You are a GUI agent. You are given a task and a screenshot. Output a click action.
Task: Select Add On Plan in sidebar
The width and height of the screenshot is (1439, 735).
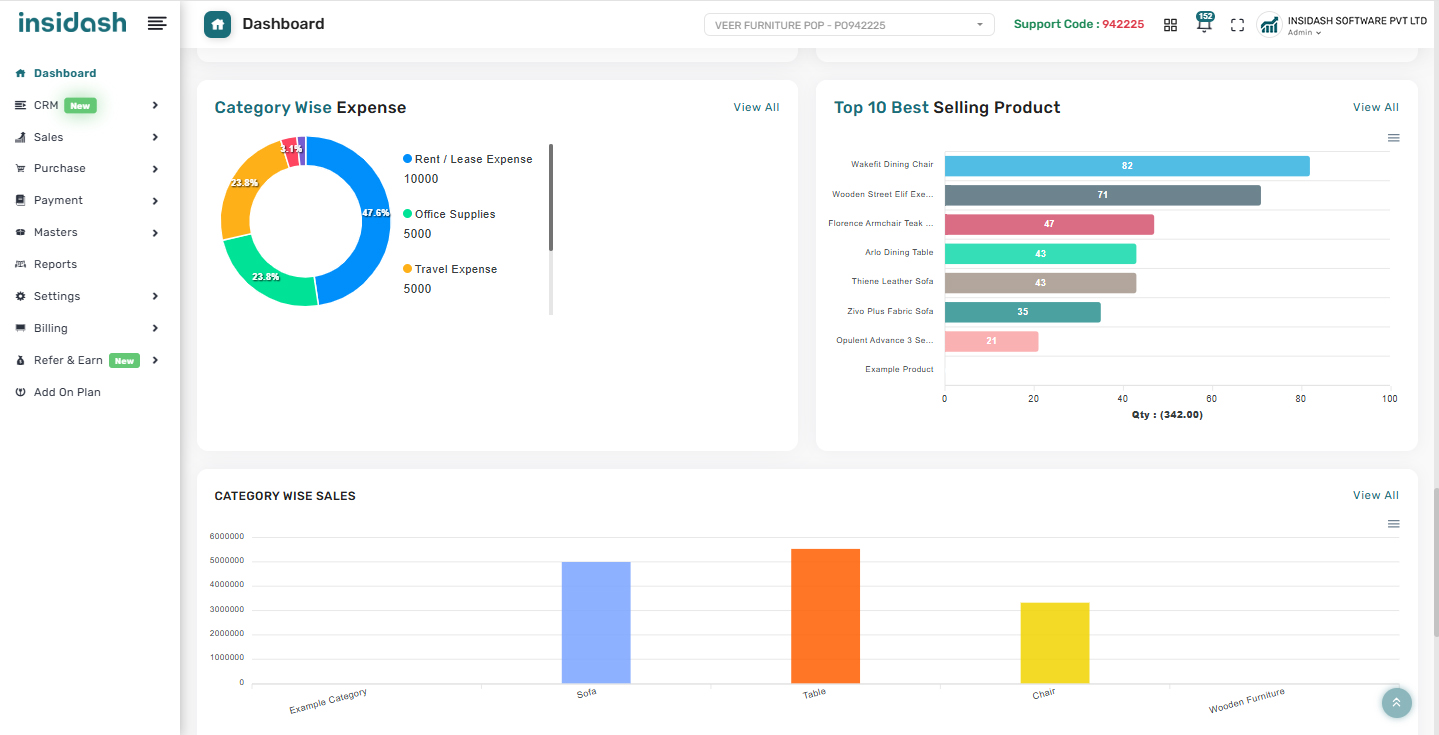pyautogui.click(x=67, y=392)
